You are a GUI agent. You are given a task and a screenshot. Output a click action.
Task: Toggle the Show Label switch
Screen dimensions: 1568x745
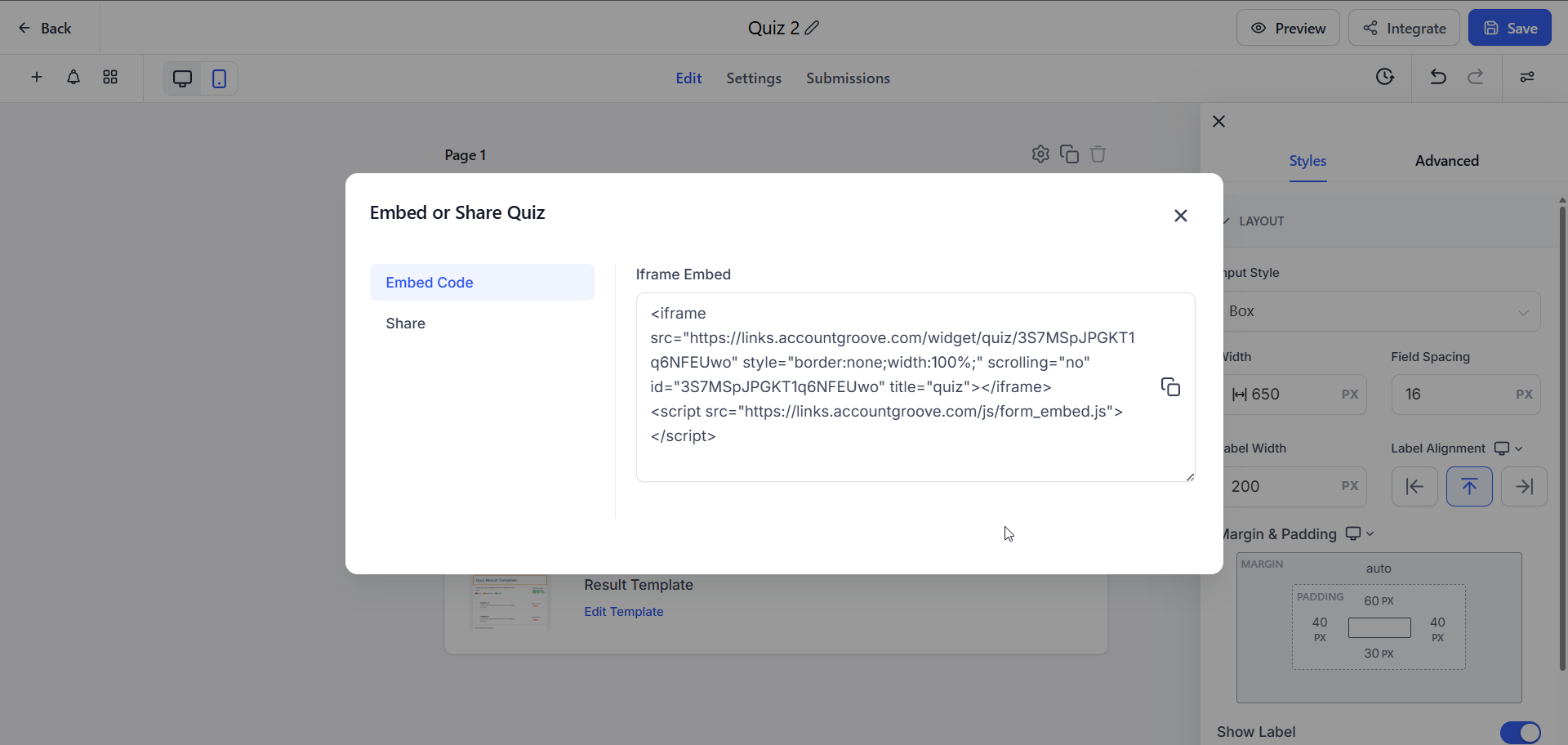click(x=1521, y=733)
